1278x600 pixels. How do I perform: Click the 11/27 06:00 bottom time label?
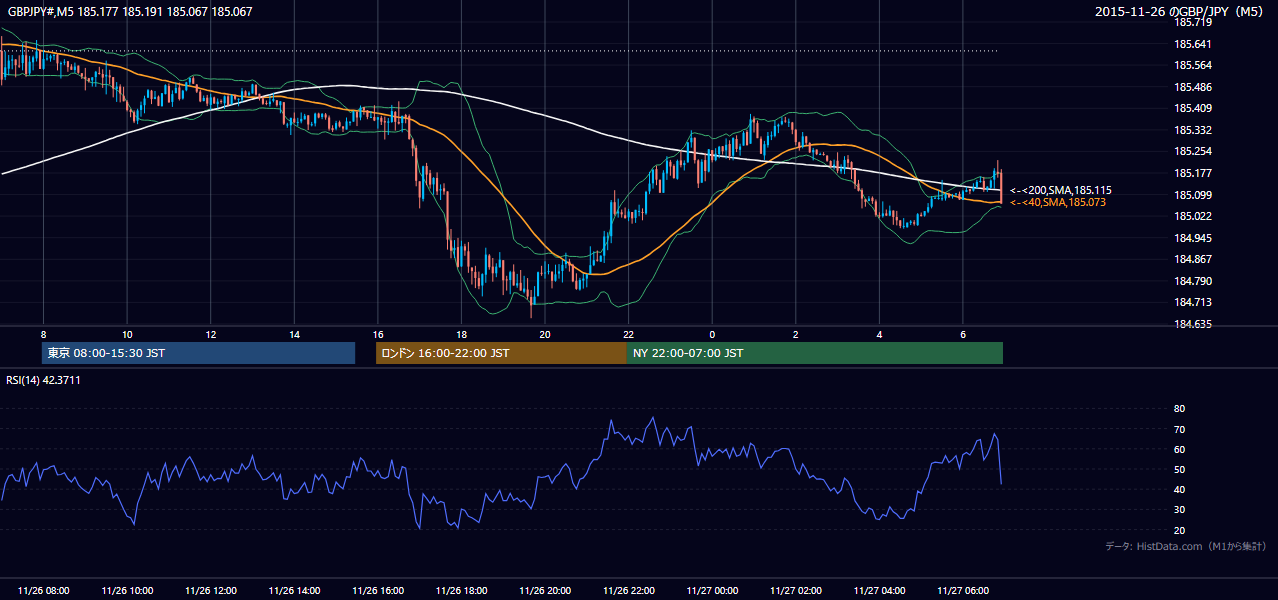pyautogui.click(x=962, y=591)
